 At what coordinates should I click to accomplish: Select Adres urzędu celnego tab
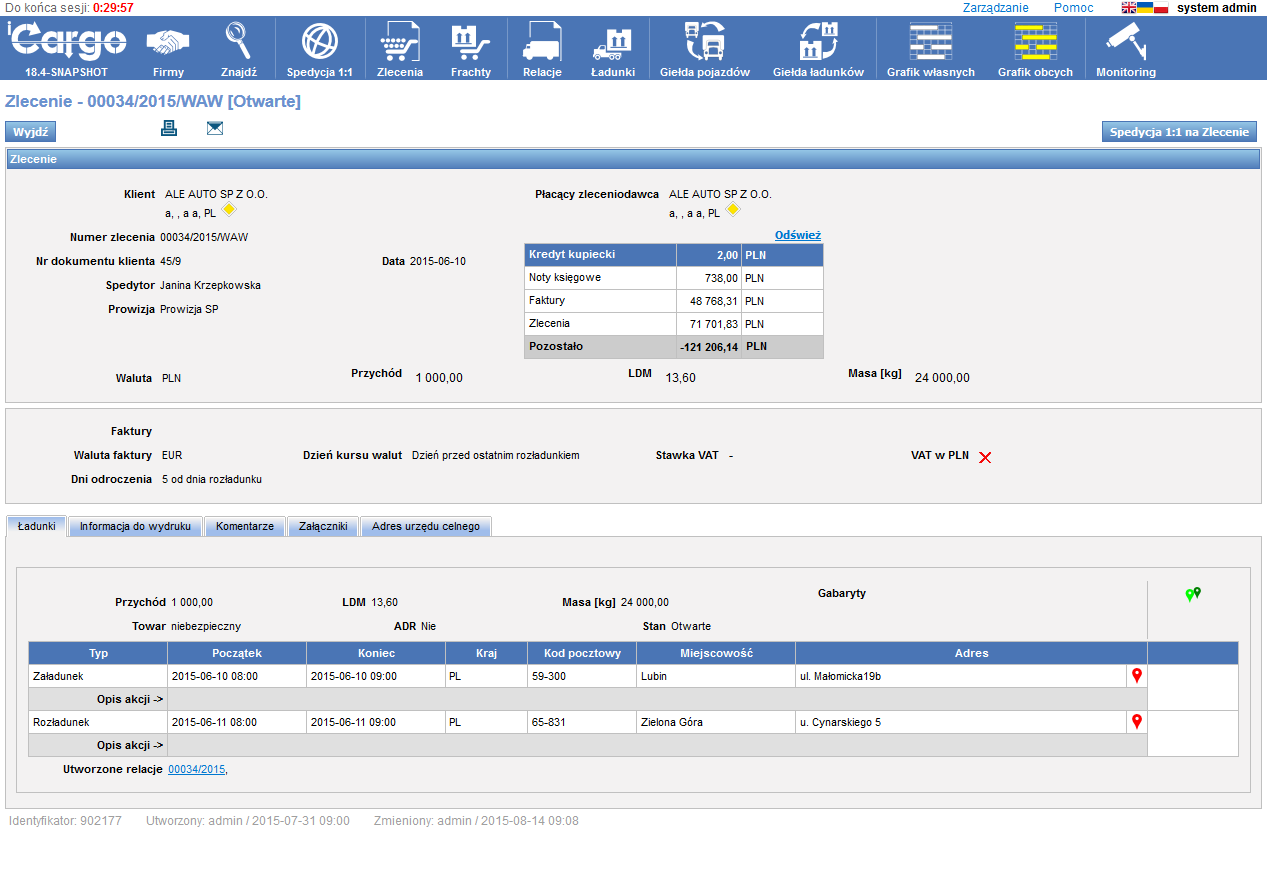point(425,526)
